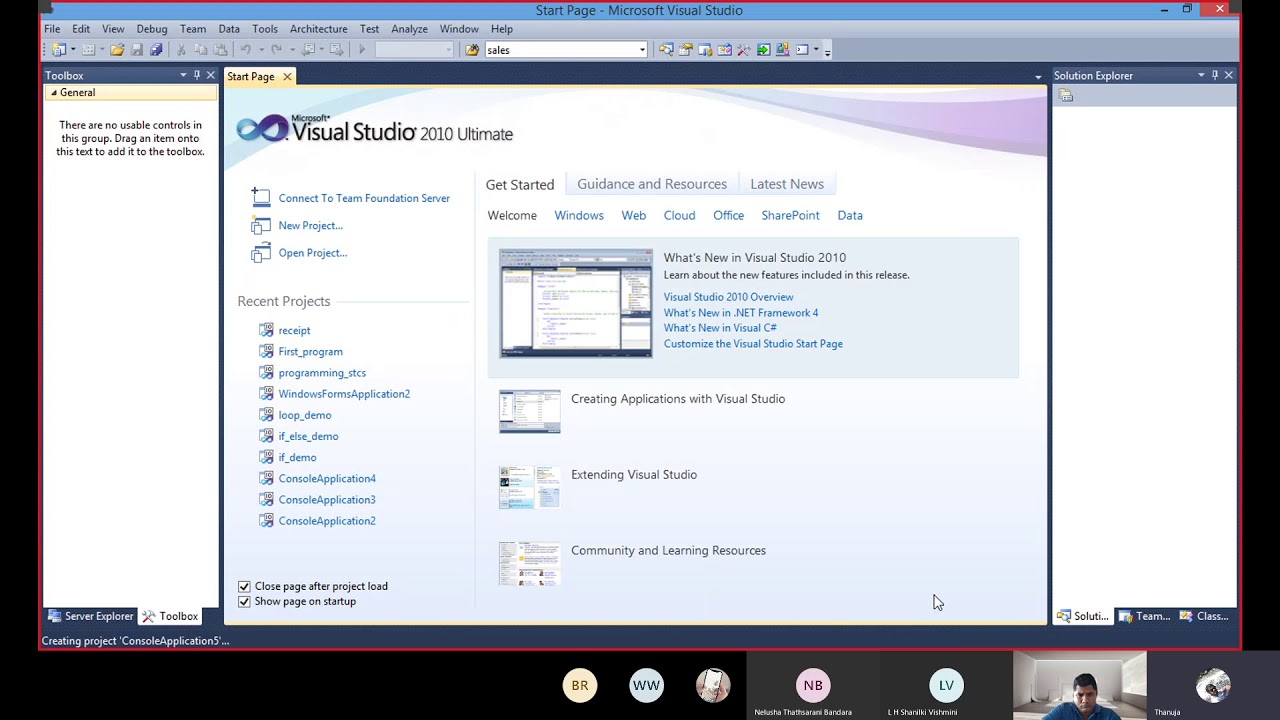Click the New Project... link

pyautogui.click(x=310, y=225)
